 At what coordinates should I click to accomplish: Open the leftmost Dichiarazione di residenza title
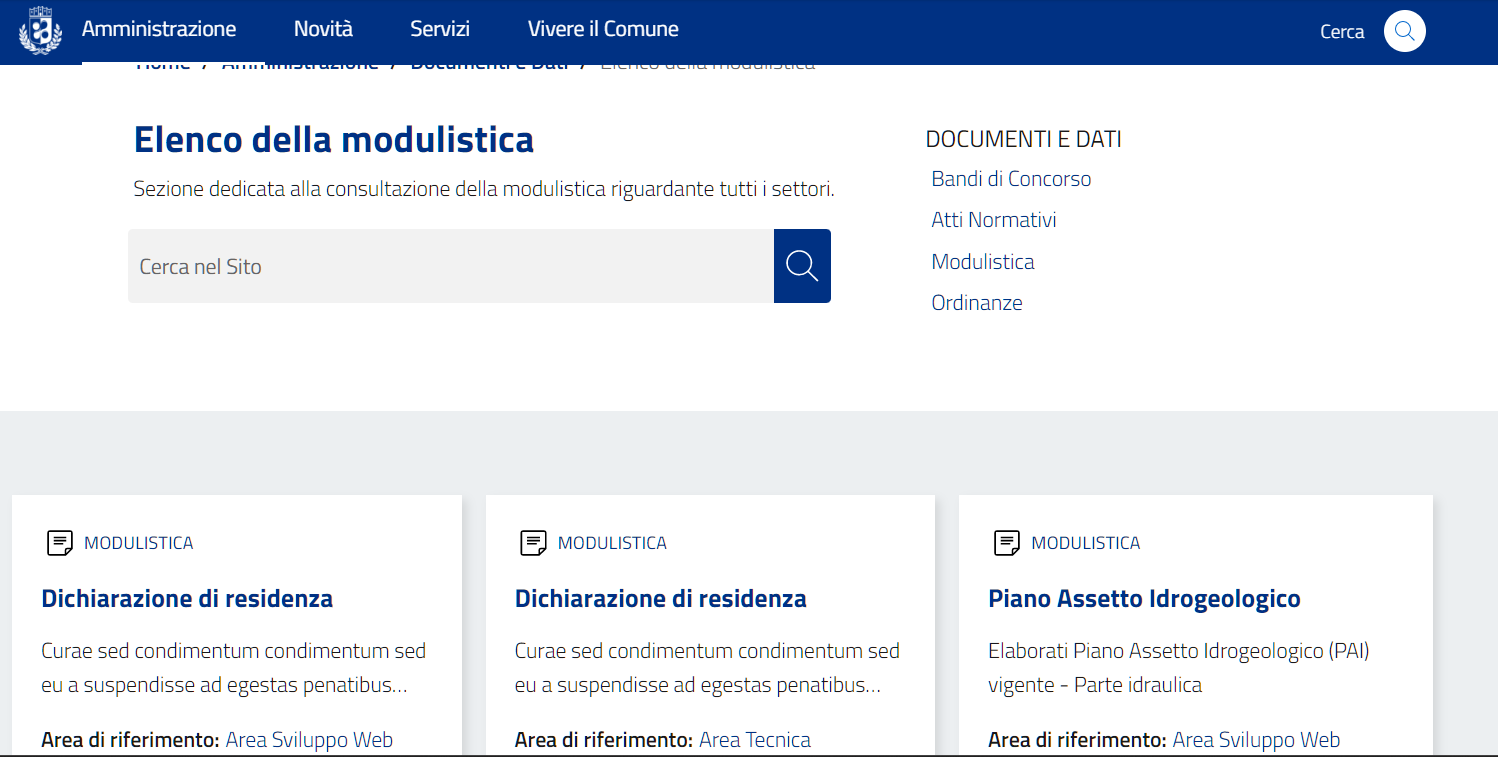(x=187, y=599)
